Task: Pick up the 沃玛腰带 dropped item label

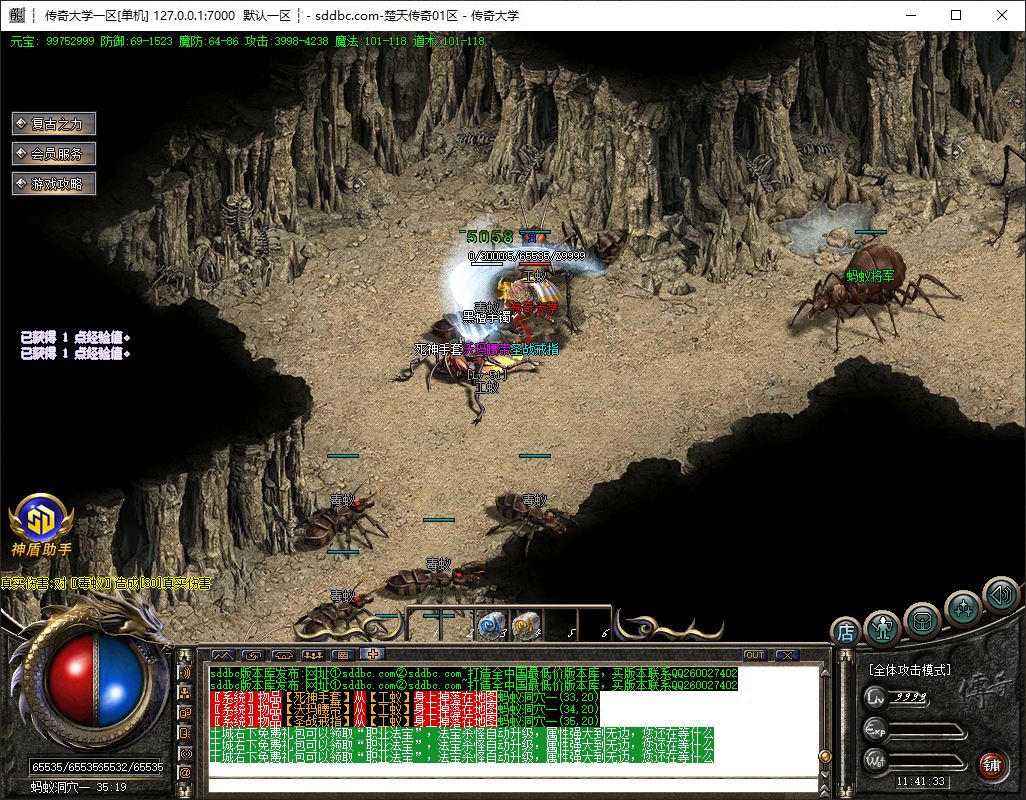Action: tap(487, 349)
